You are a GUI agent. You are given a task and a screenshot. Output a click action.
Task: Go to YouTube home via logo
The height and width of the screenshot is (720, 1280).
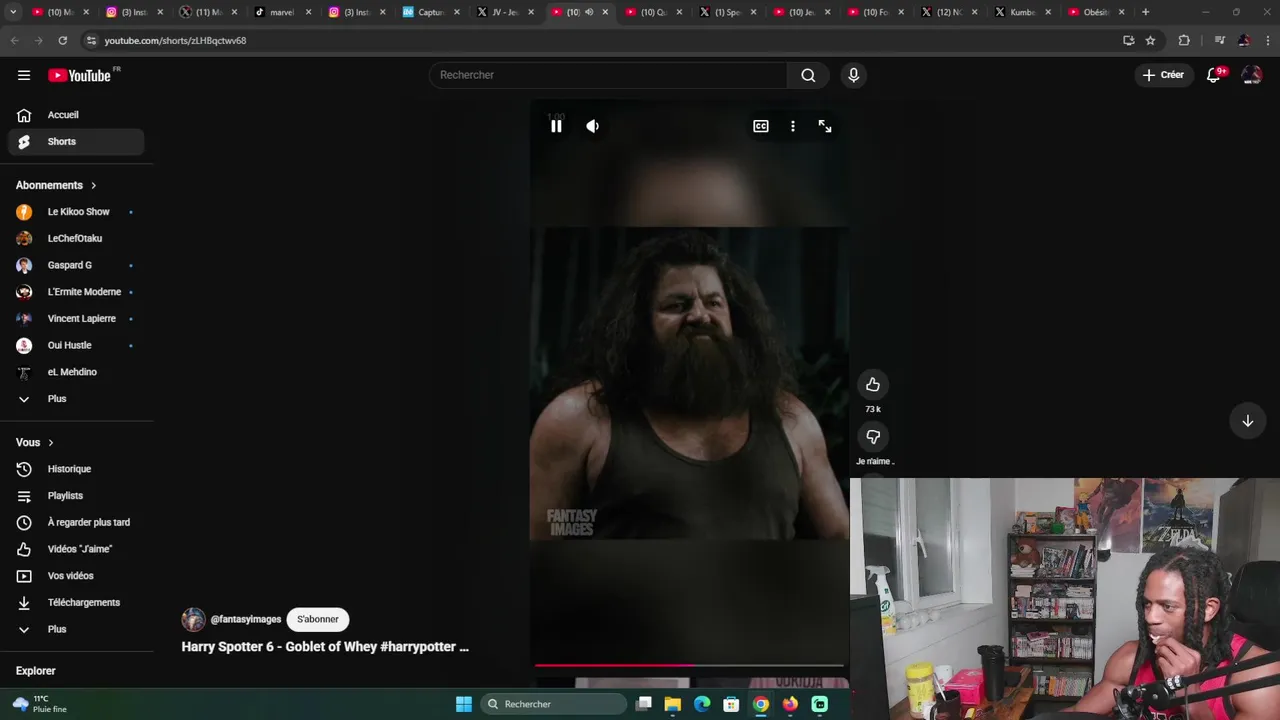pyautogui.click(x=80, y=75)
